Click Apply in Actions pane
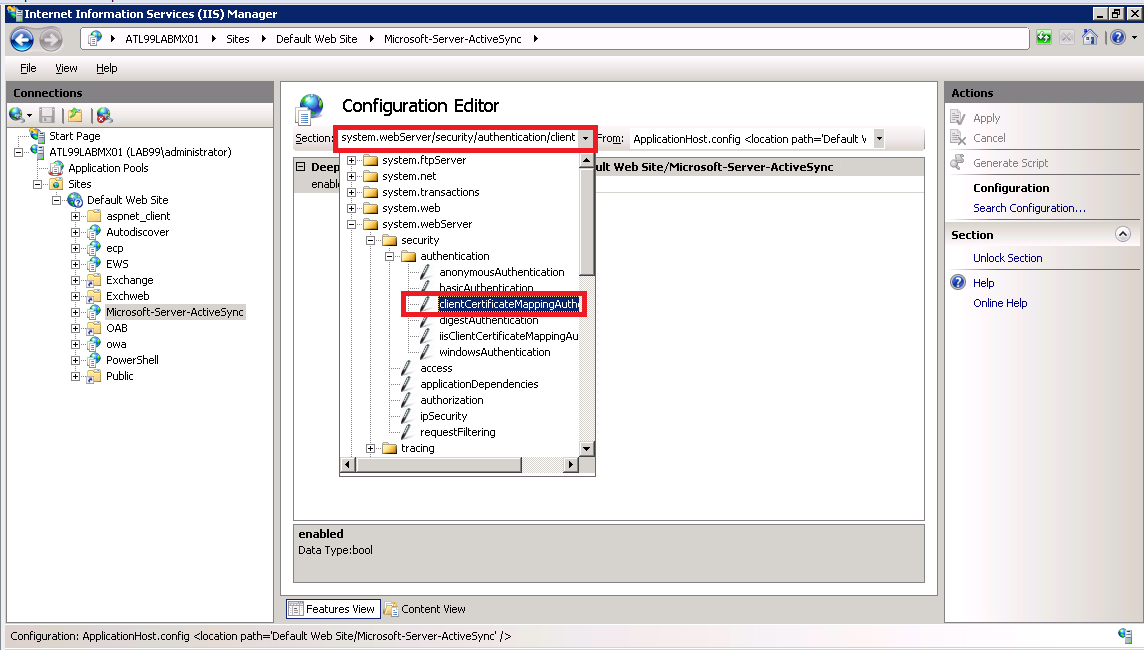 (x=986, y=118)
